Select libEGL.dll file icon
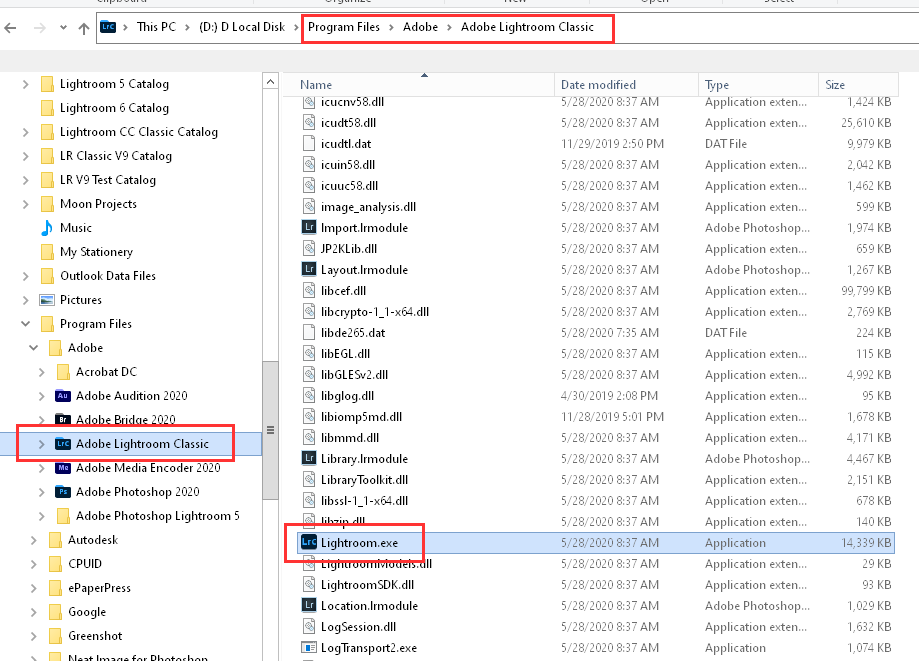919x661 pixels. click(x=309, y=353)
